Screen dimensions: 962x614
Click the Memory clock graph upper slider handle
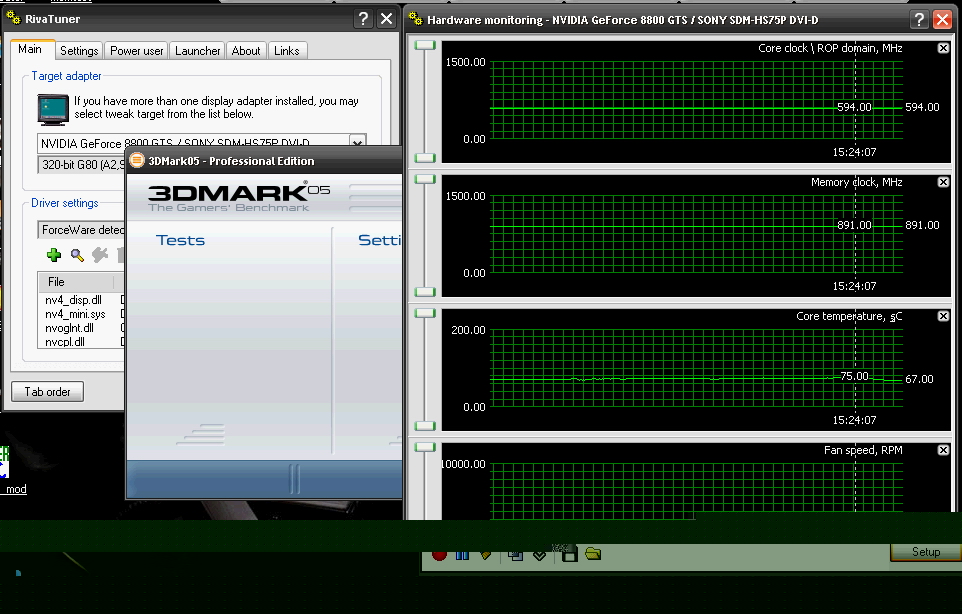coord(425,179)
